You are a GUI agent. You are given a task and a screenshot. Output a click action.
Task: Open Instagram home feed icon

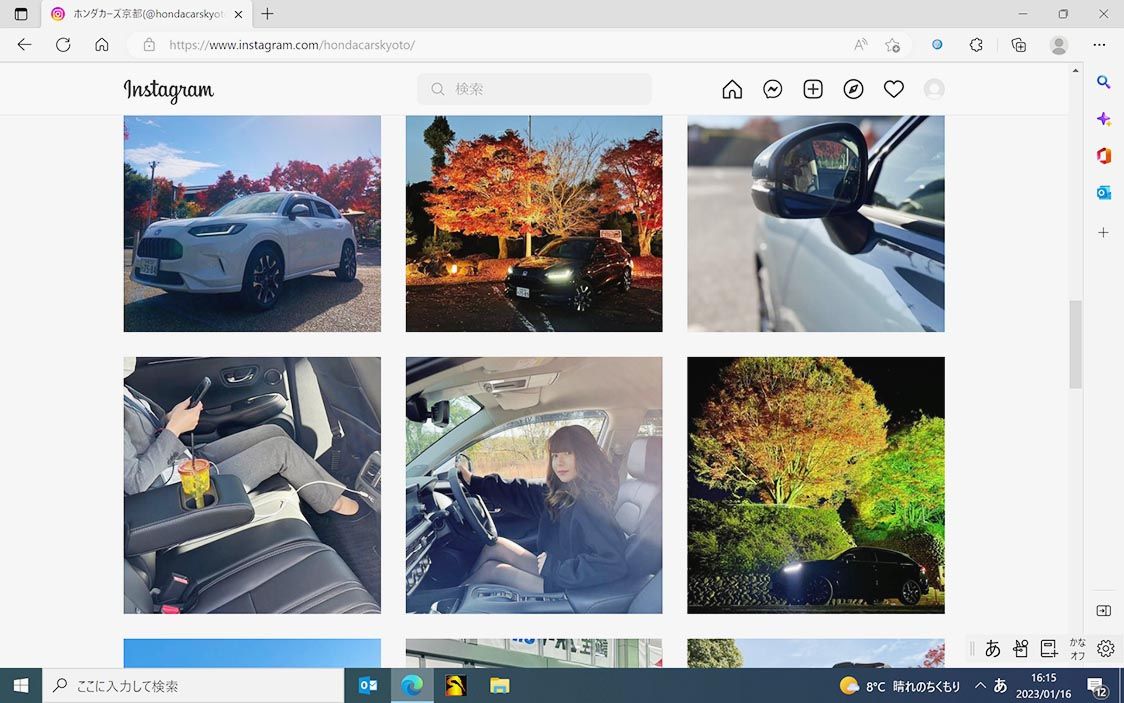click(732, 89)
